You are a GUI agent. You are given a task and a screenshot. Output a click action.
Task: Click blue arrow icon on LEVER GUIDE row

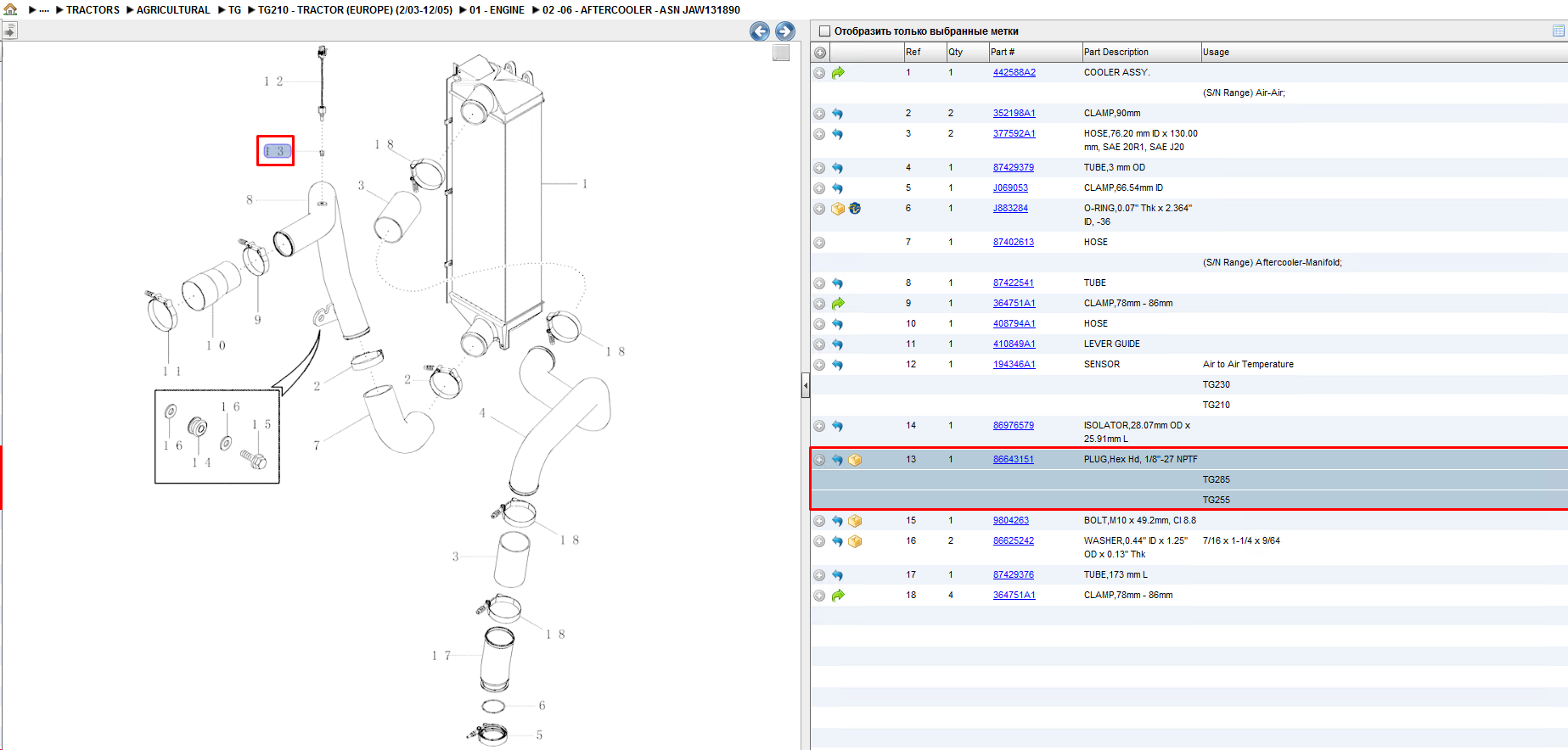pyautogui.click(x=838, y=344)
